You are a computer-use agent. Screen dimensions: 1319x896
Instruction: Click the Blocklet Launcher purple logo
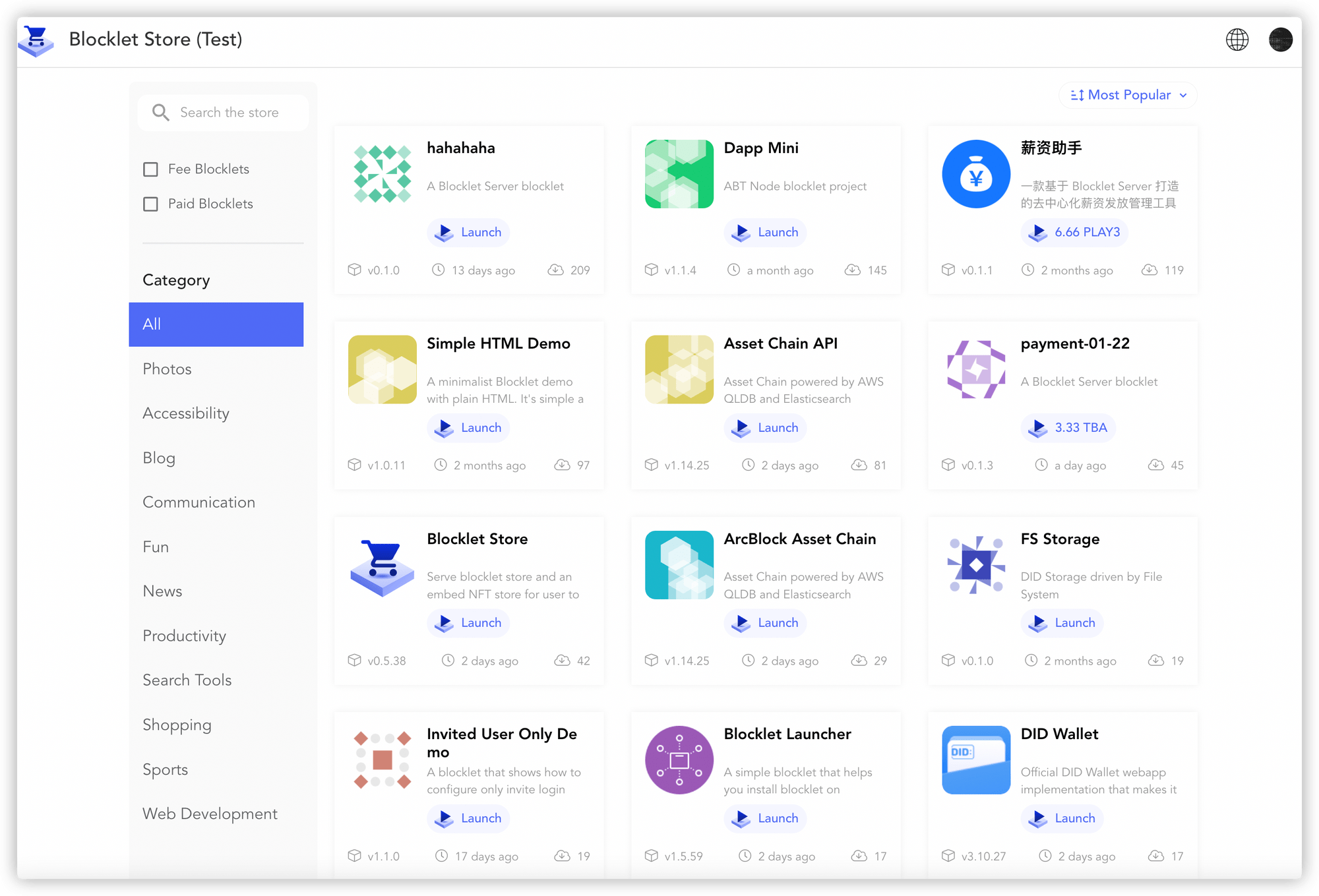(x=679, y=760)
